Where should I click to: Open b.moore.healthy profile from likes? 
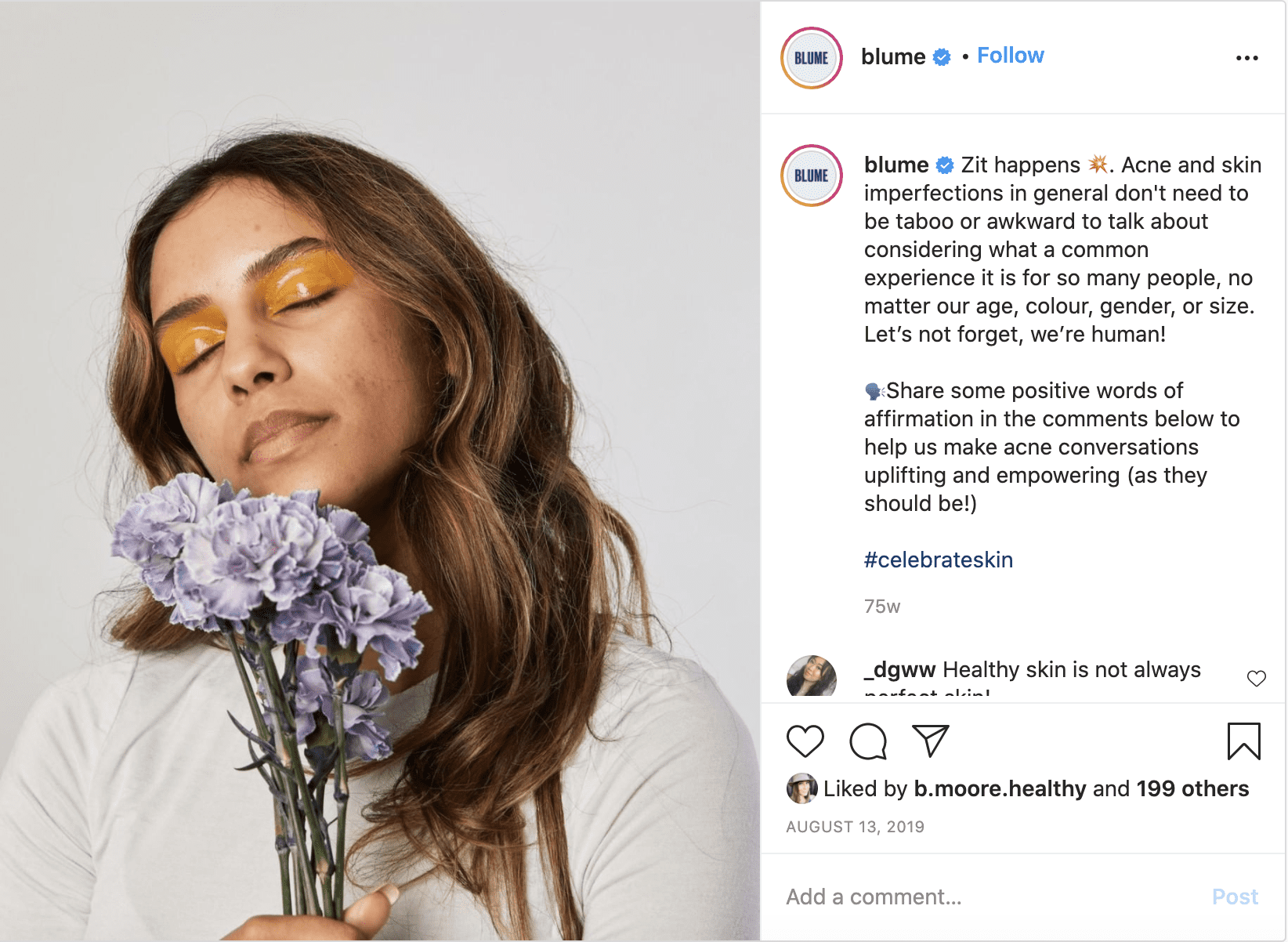pyautogui.click(x=1000, y=788)
